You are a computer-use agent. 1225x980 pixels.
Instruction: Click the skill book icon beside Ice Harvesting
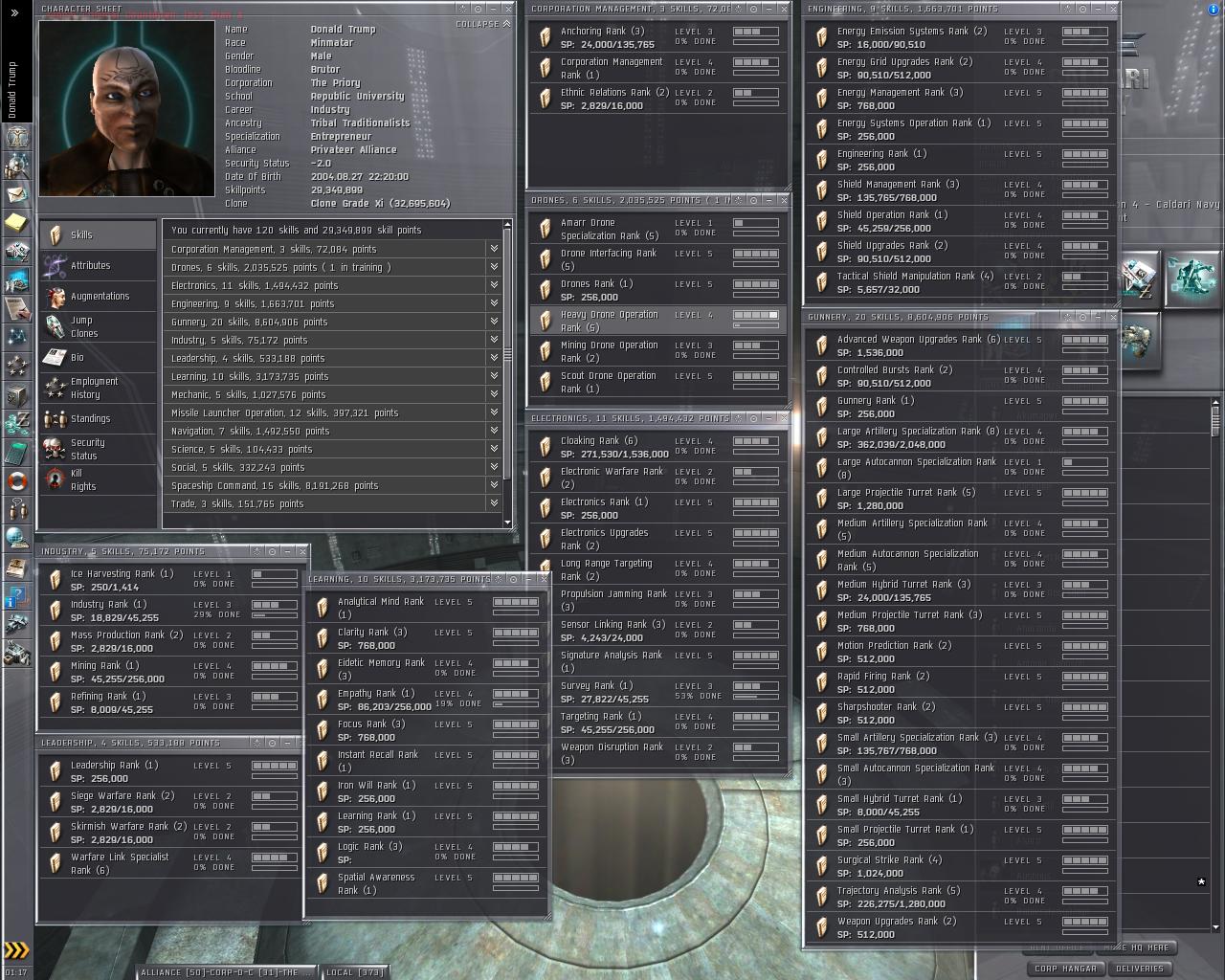(56, 579)
